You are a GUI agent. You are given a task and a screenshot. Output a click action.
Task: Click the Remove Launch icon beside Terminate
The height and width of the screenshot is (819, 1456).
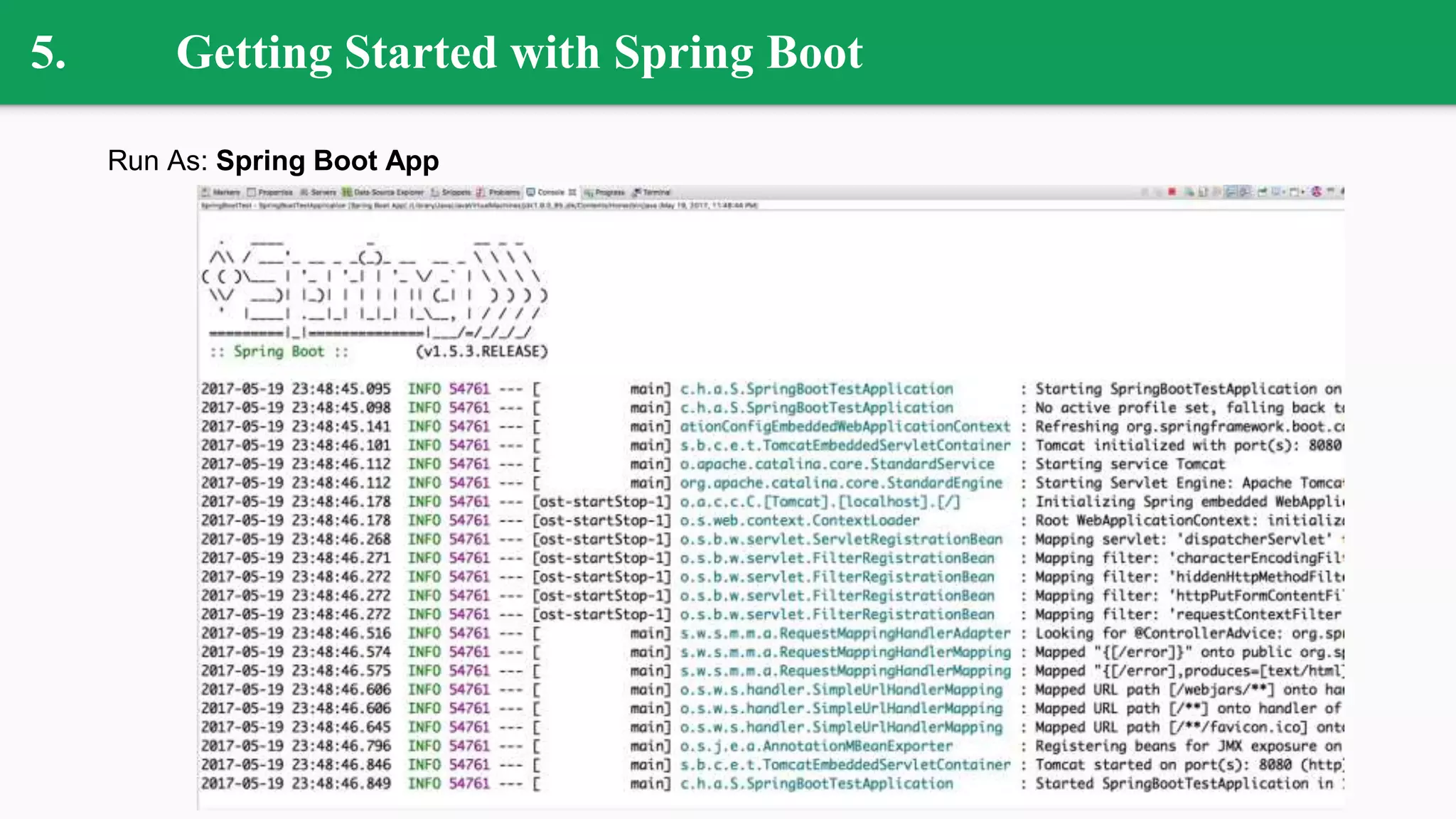tap(1159, 192)
